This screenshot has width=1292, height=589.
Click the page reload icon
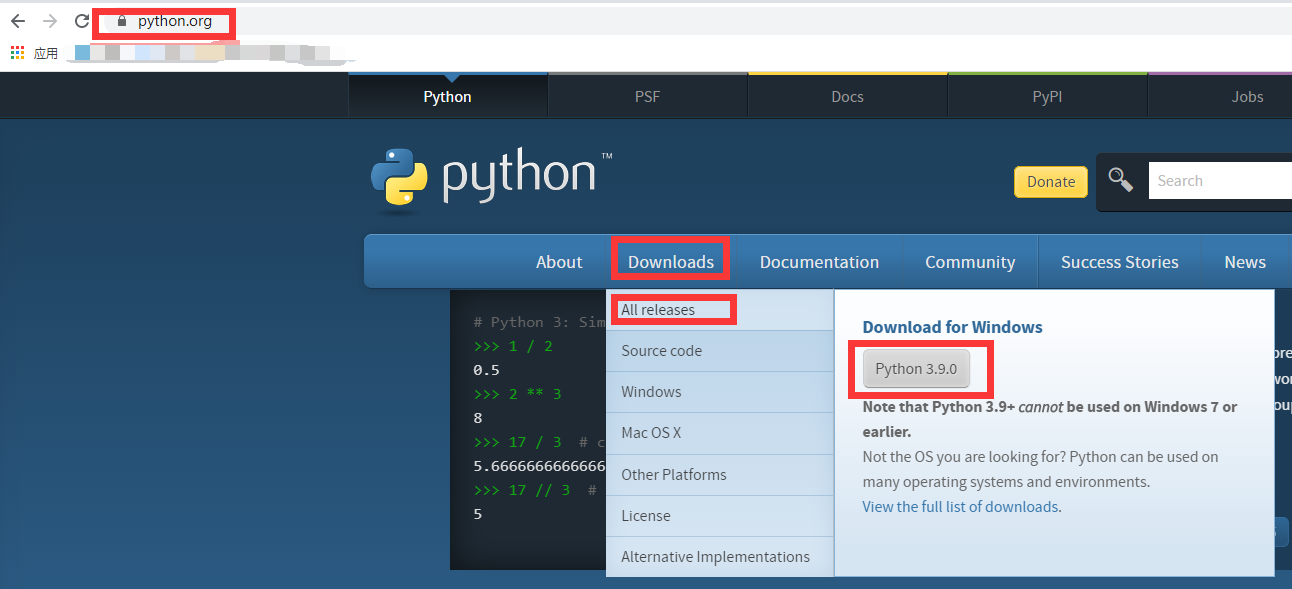pyautogui.click(x=80, y=20)
